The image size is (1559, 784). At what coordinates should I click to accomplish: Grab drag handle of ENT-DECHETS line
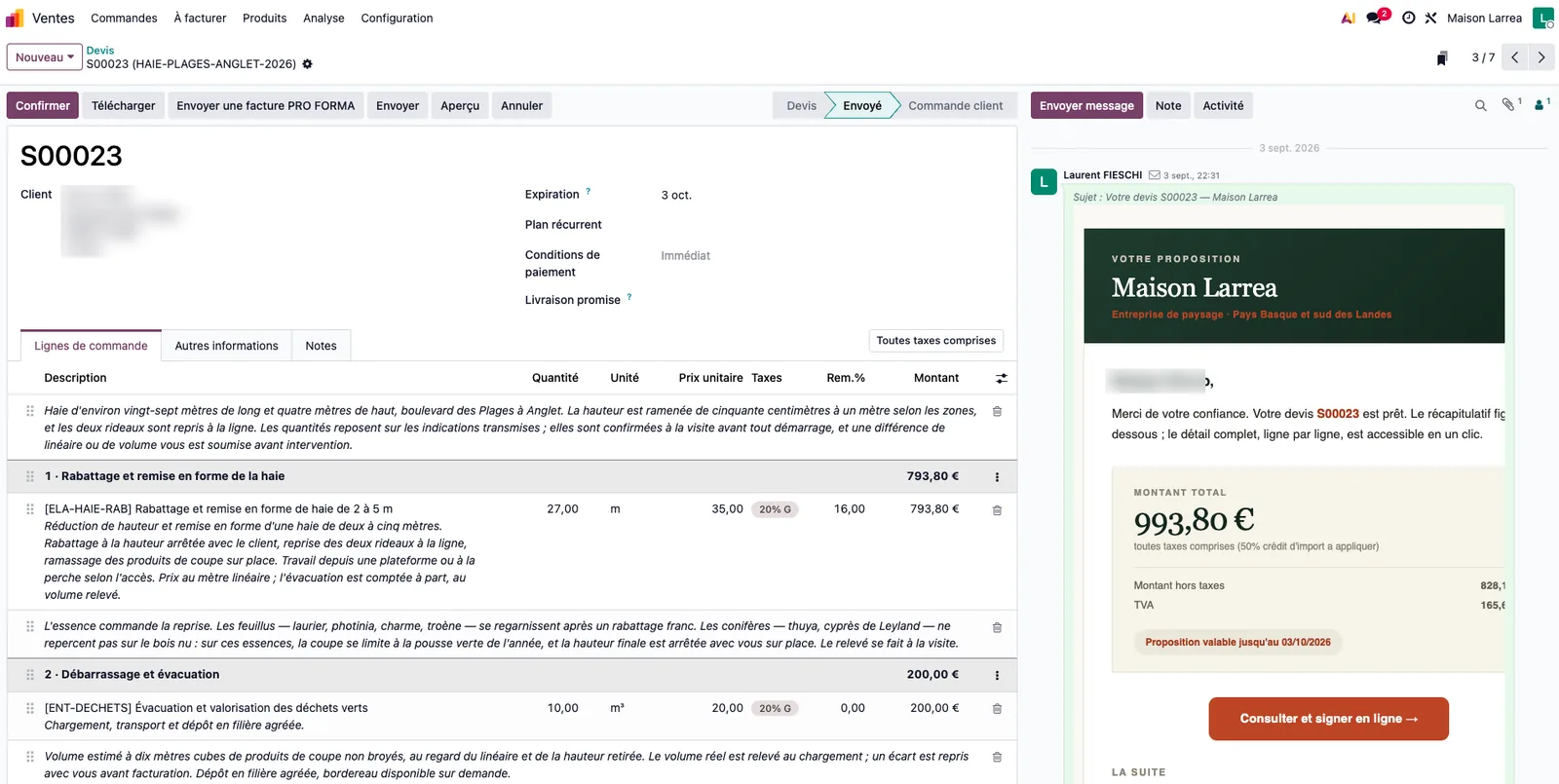tap(30, 708)
